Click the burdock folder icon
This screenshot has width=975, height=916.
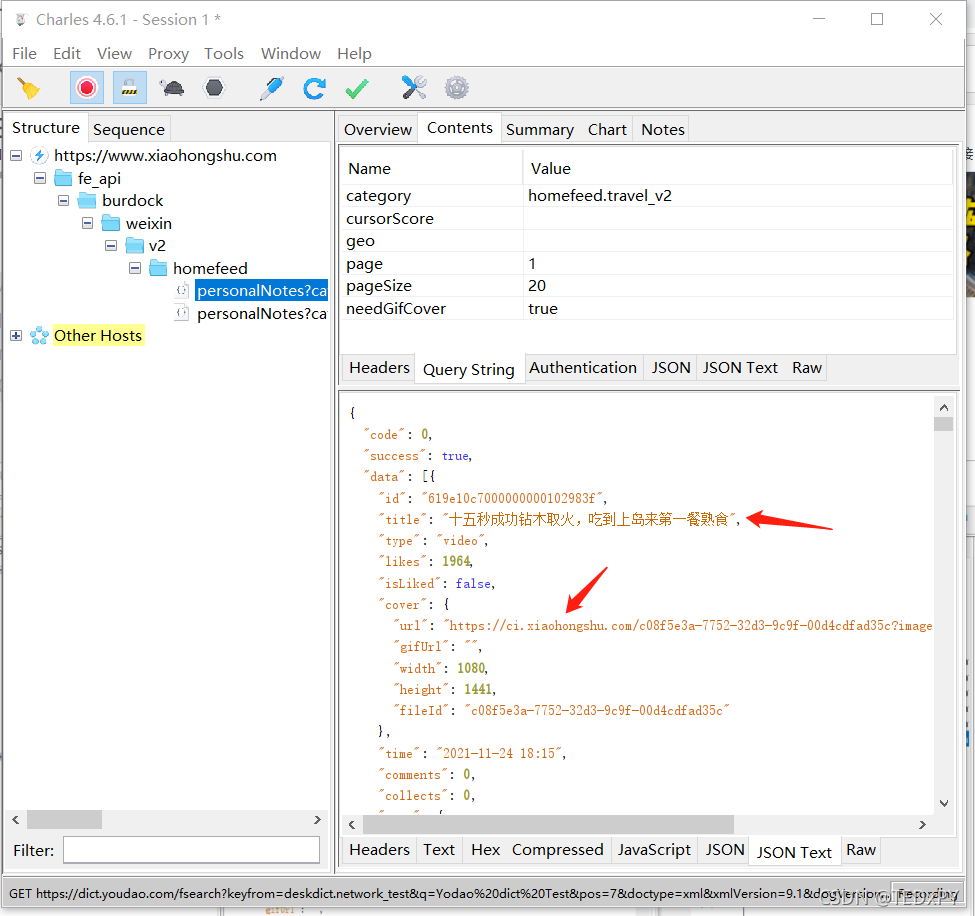click(87, 200)
